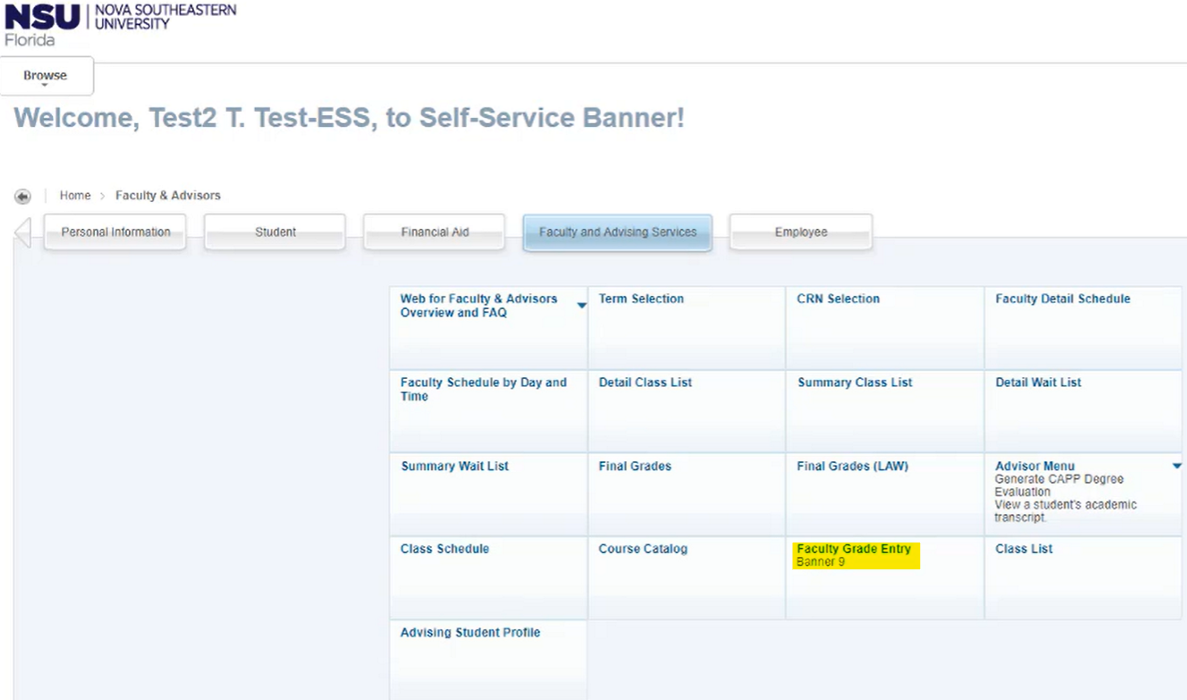Click the round back arrow icon
Viewport: 1187px width, 700px height.
(23, 196)
